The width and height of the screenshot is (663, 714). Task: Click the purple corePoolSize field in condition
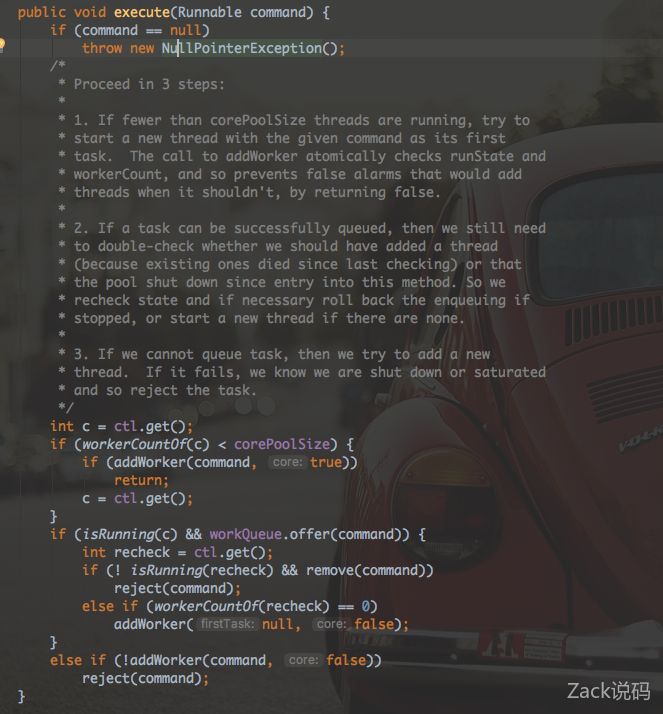pos(282,444)
